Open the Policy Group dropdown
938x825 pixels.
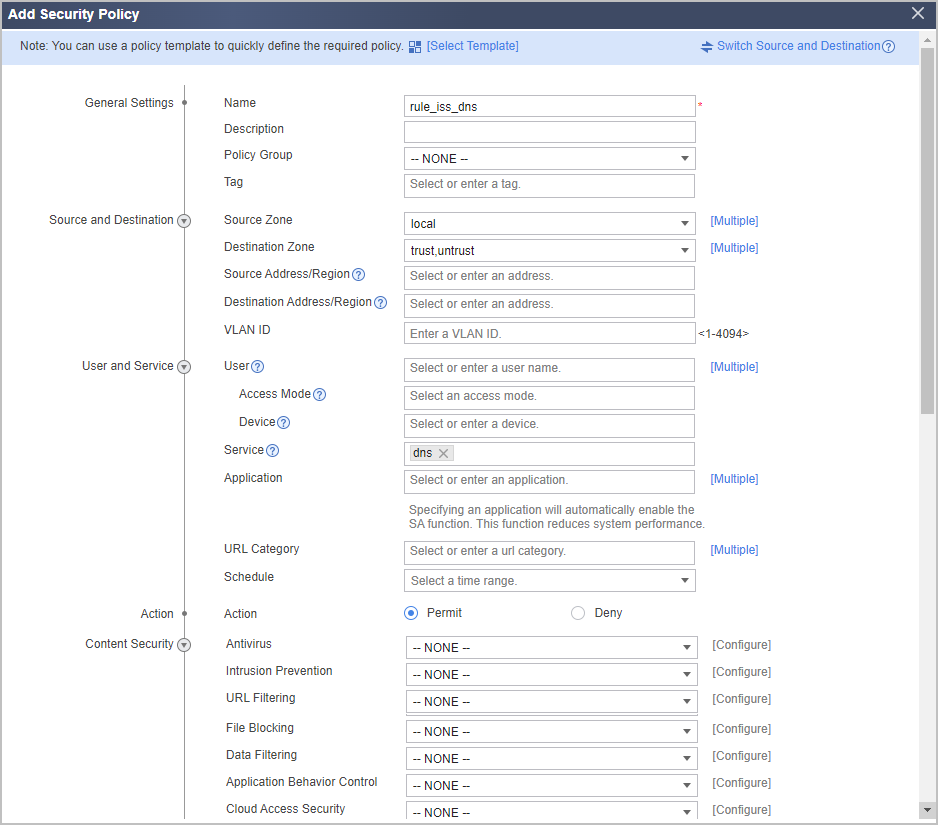pyautogui.click(x=550, y=159)
